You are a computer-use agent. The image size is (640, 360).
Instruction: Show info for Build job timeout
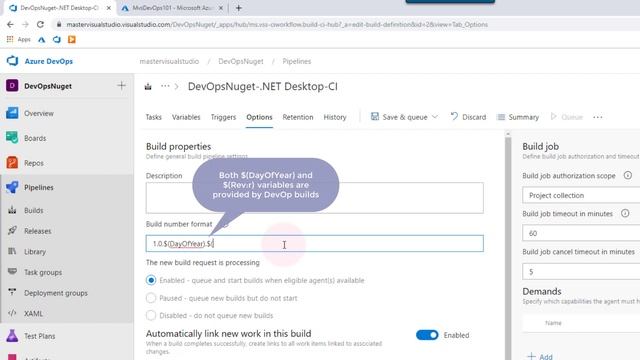point(625,213)
